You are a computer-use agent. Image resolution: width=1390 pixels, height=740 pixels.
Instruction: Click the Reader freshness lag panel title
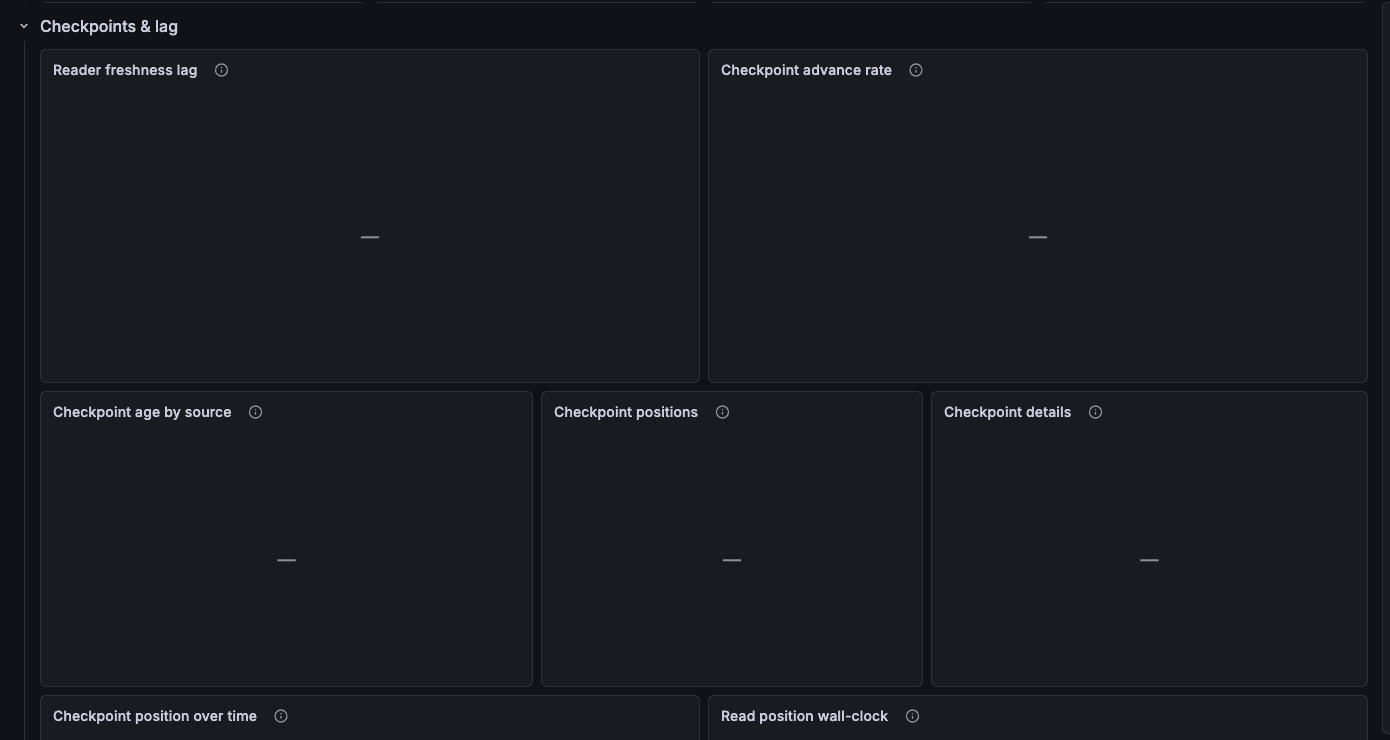[125, 70]
